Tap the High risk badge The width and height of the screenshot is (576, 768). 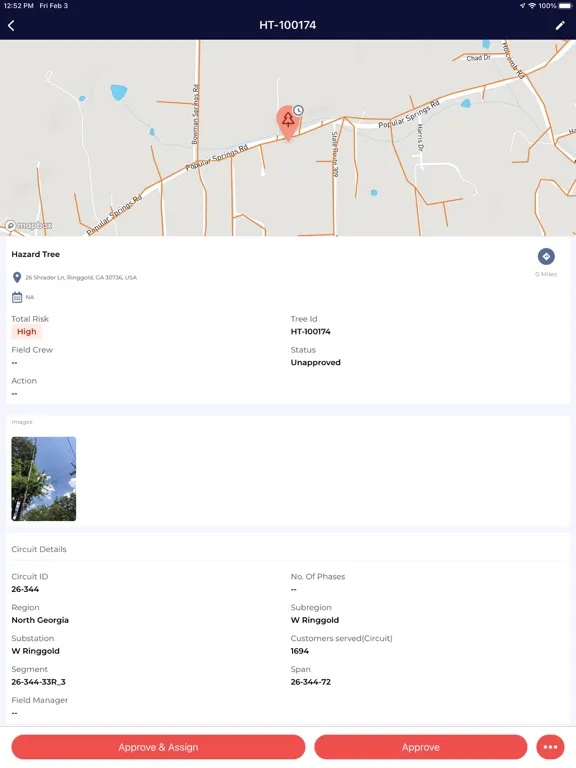[26, 332]
